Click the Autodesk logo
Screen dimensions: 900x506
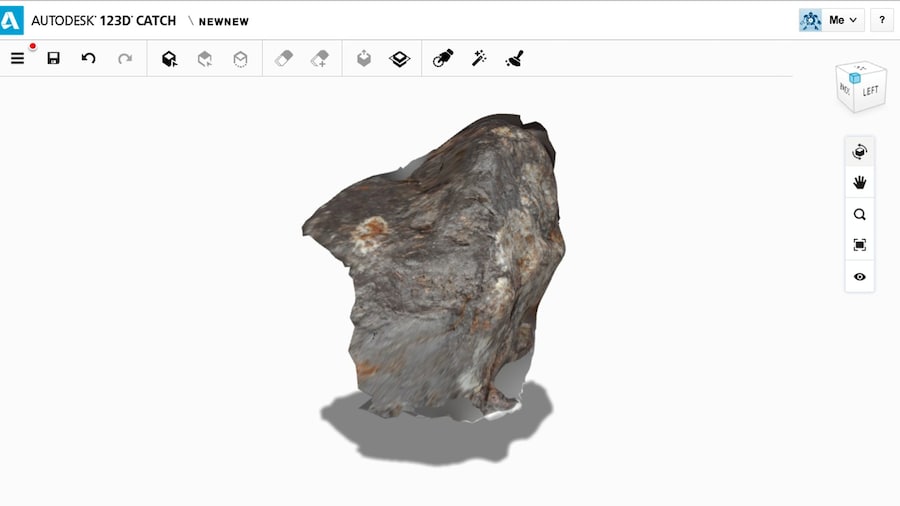pyautogui.click(x=11, y=21)
